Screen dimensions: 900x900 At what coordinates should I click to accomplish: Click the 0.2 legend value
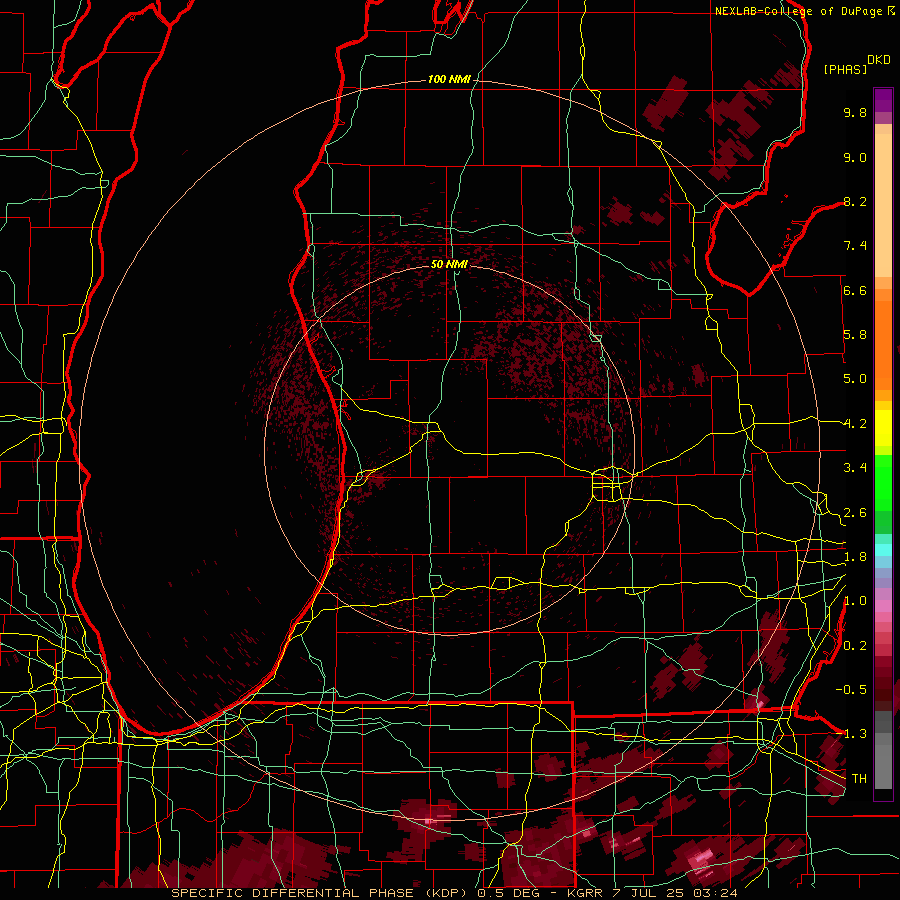click(x=855, y=646)
